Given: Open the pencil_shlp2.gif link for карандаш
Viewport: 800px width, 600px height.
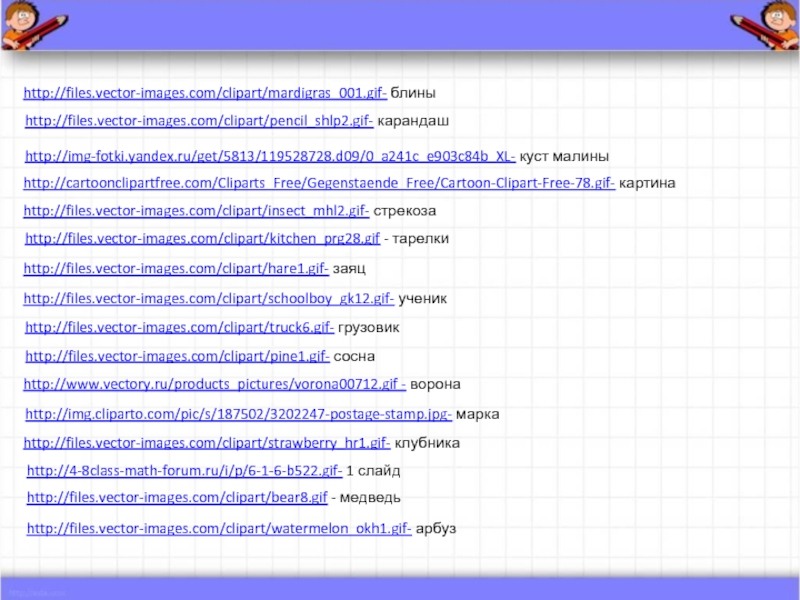Looking at the screenshot, I should [x=199, y=121].
